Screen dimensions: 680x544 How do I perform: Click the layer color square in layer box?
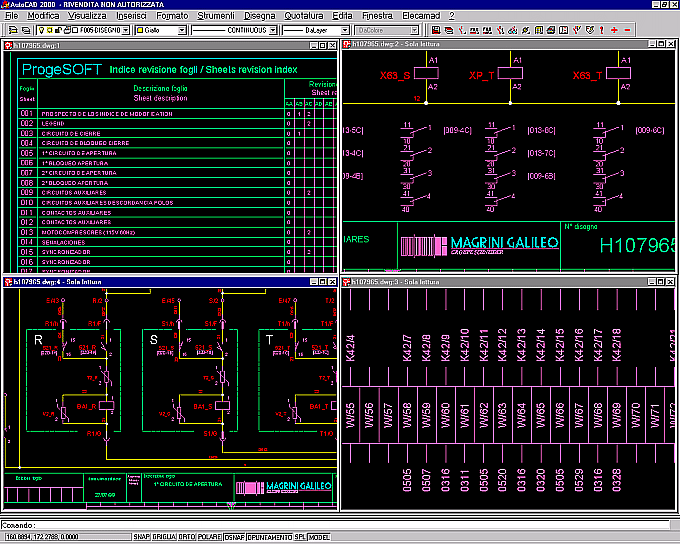click(75, 30)
